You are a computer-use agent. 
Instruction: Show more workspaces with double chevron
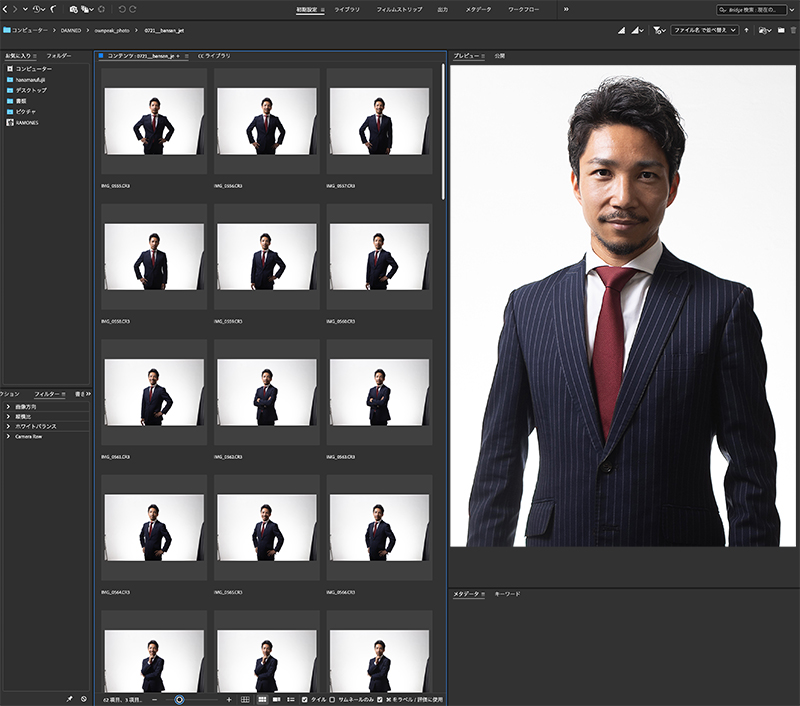coord(566,9)
